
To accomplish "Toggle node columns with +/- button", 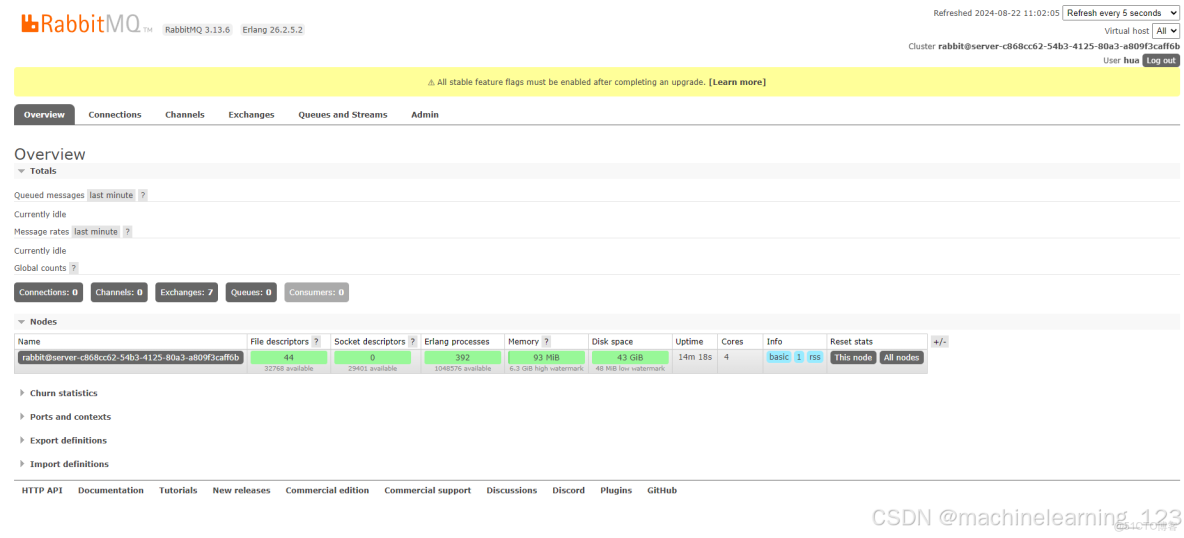I will point(939,342).
